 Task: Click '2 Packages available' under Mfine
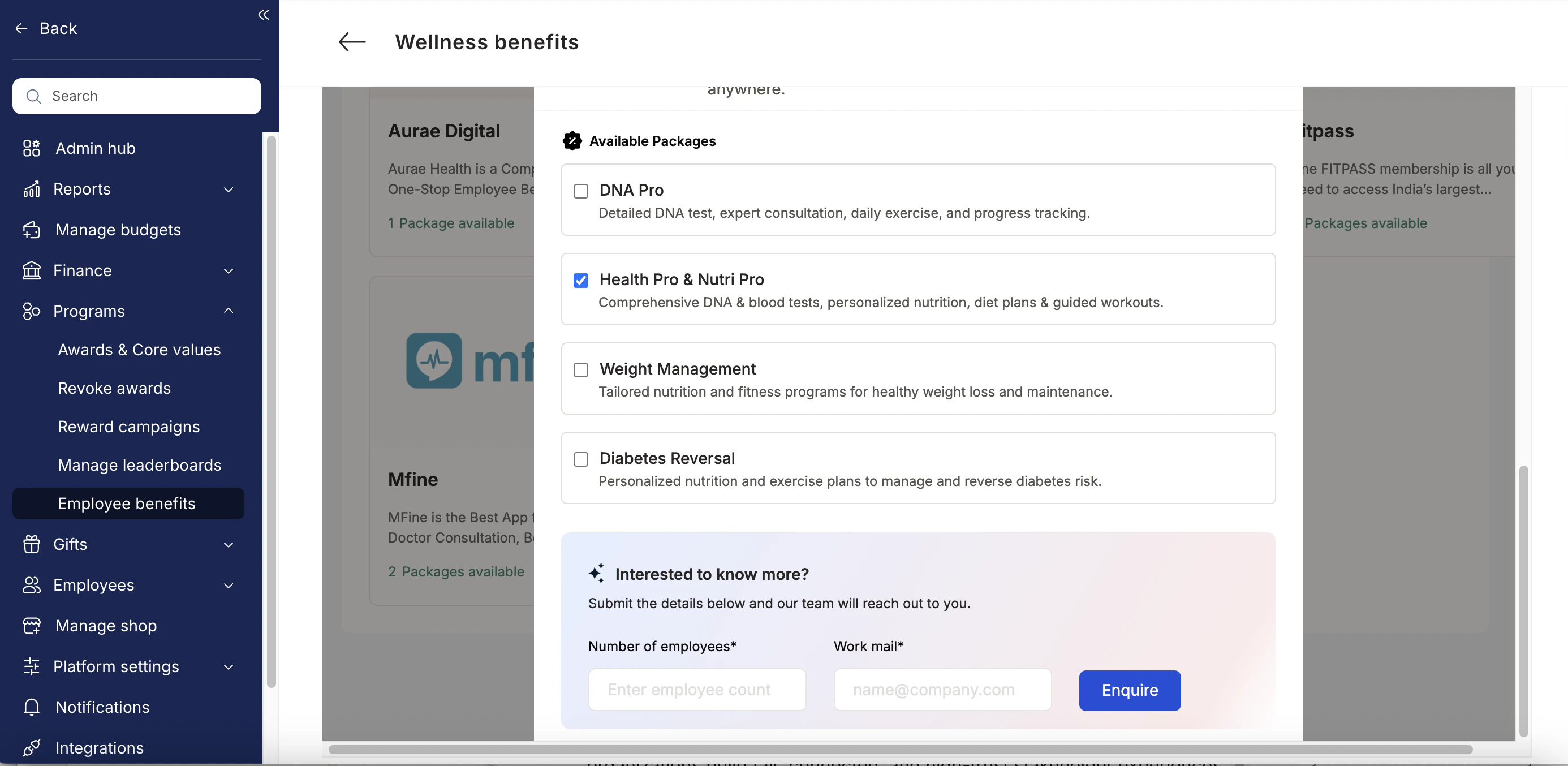point(456,572)
